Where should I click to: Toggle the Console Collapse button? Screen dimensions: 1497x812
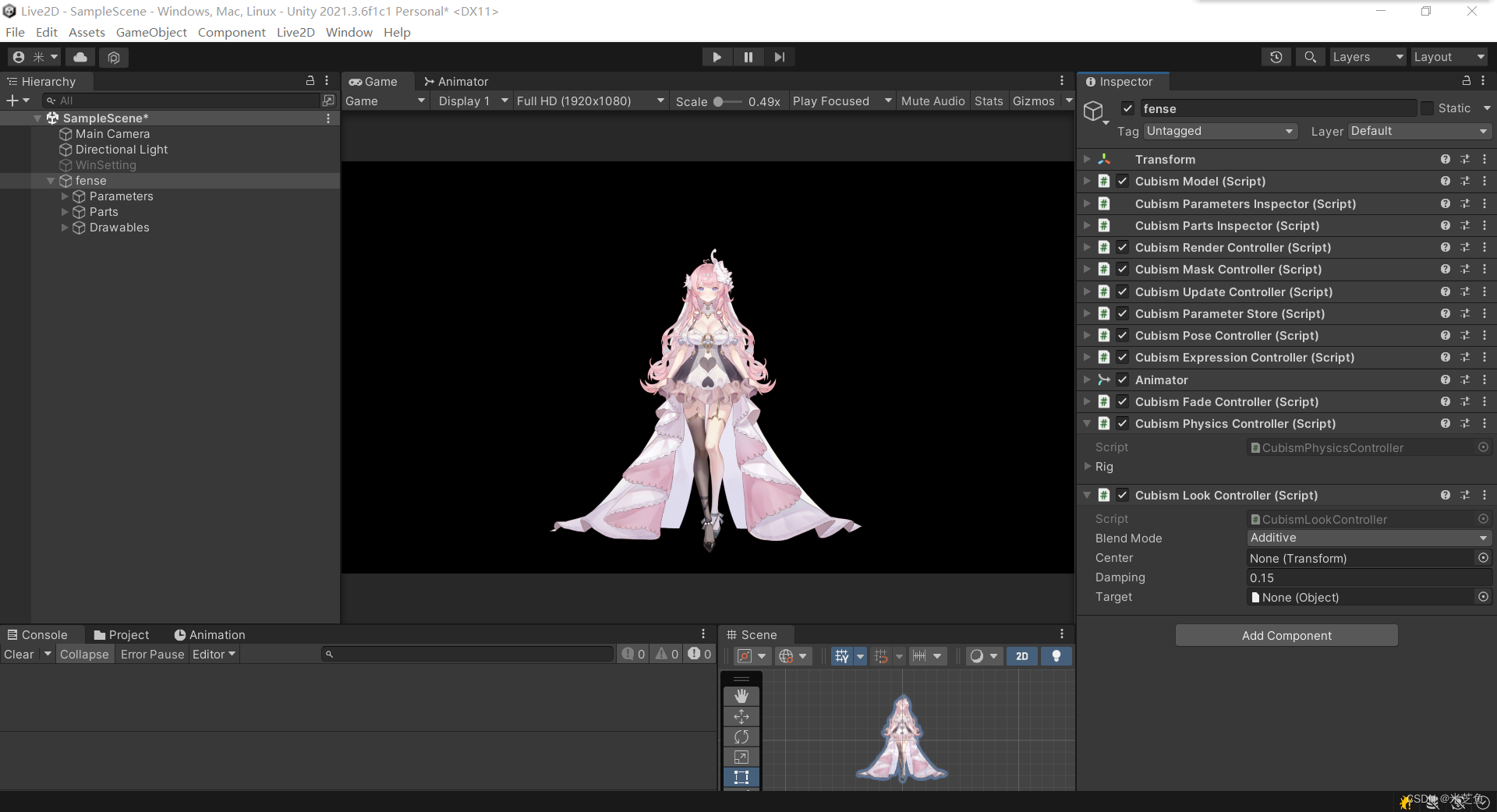(x=84, y=654)
